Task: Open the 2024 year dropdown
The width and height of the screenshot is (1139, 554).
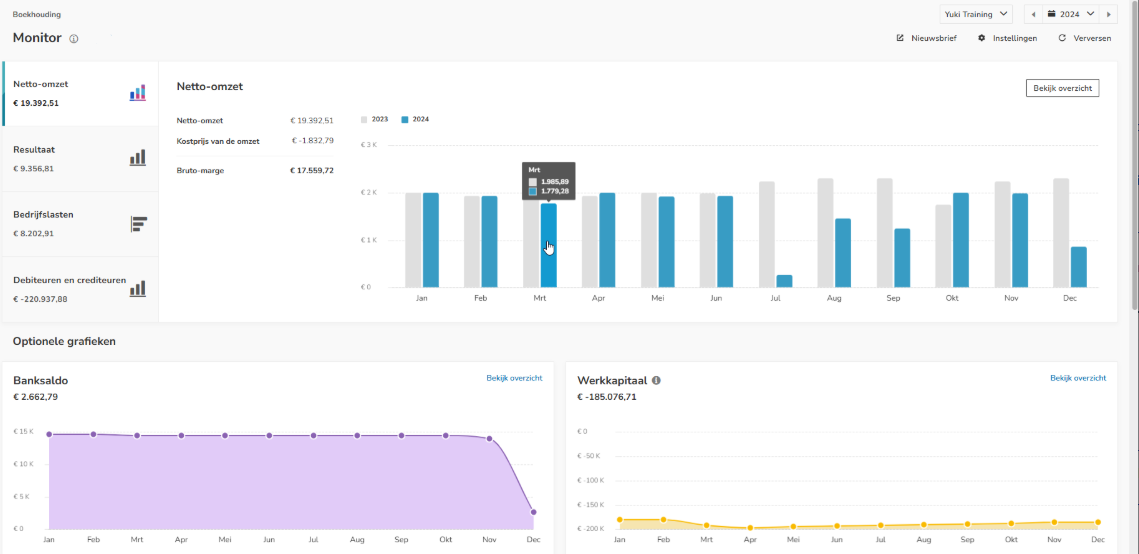Action: coord(1071,14)
